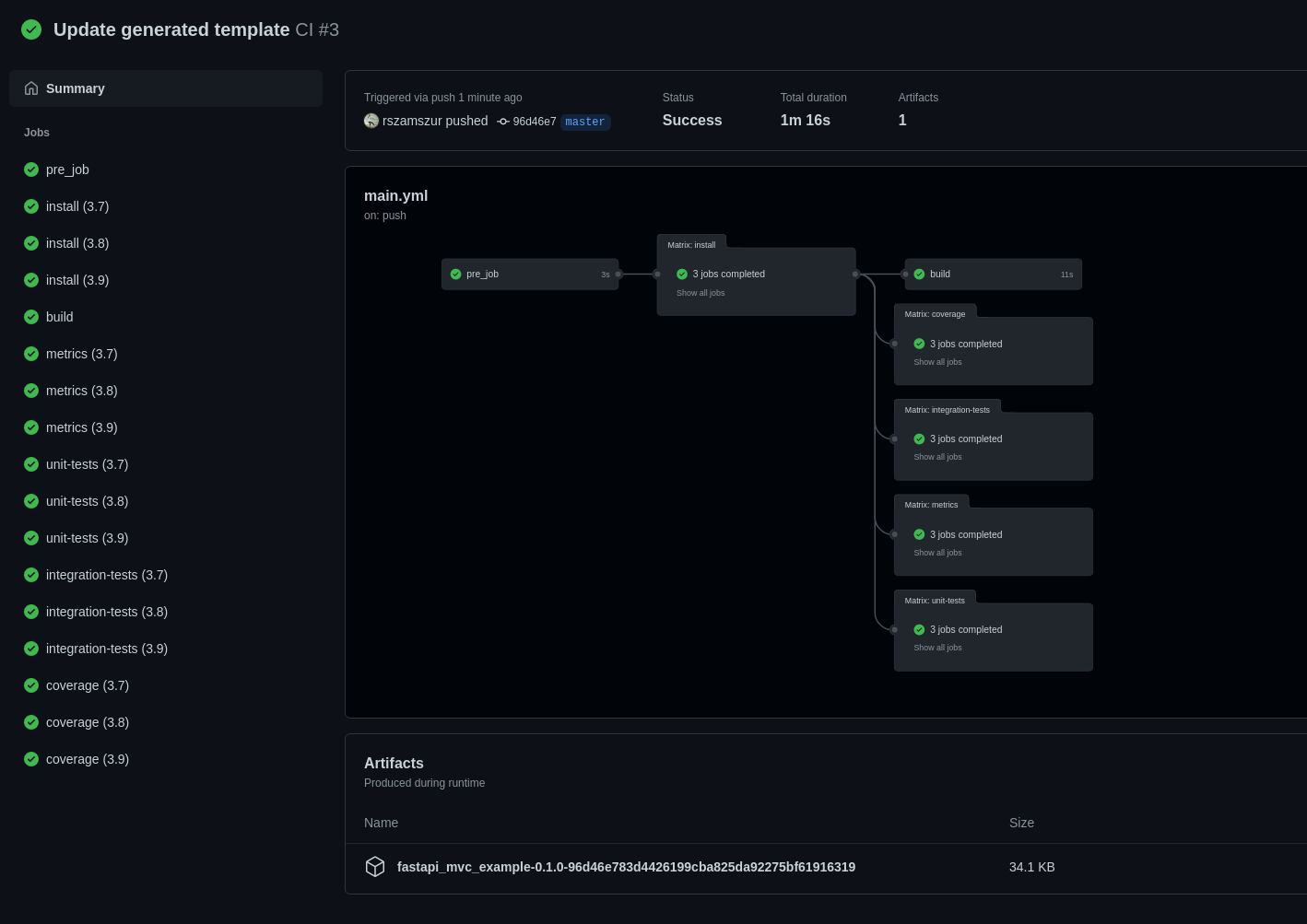Open the unit-tests (3.7) job
Viewport: 1307px width, 924px height.
pyautogui.click(x=87, y=464)
